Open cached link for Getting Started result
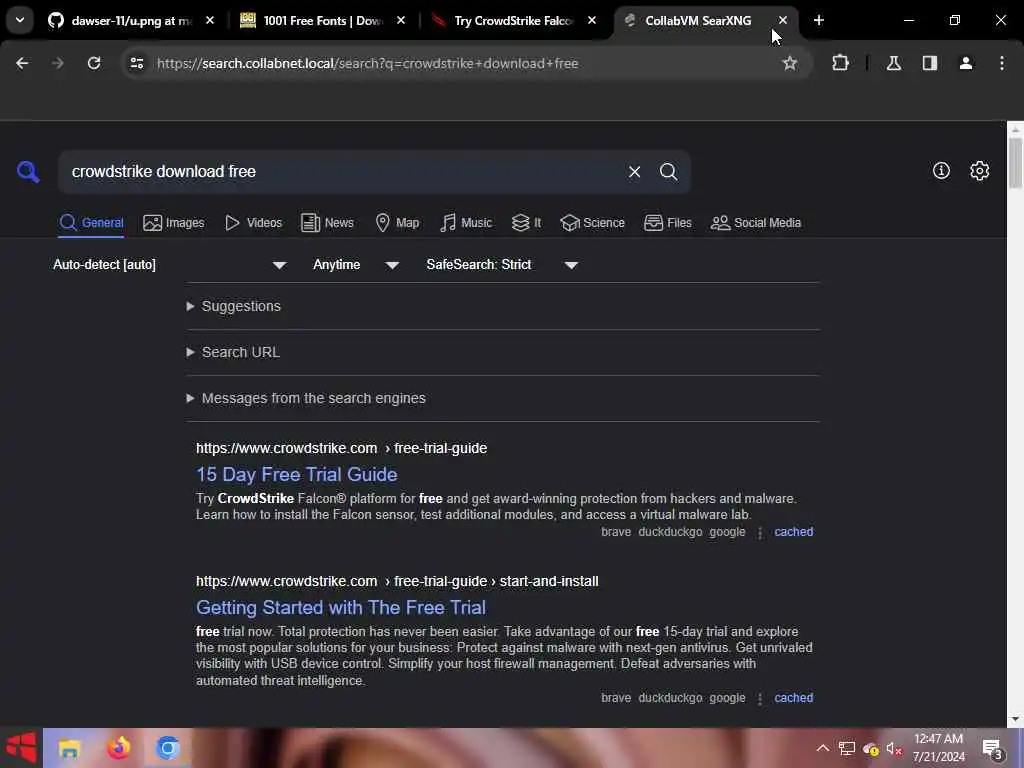This screenshot has height=768, width=1024. 793,698
